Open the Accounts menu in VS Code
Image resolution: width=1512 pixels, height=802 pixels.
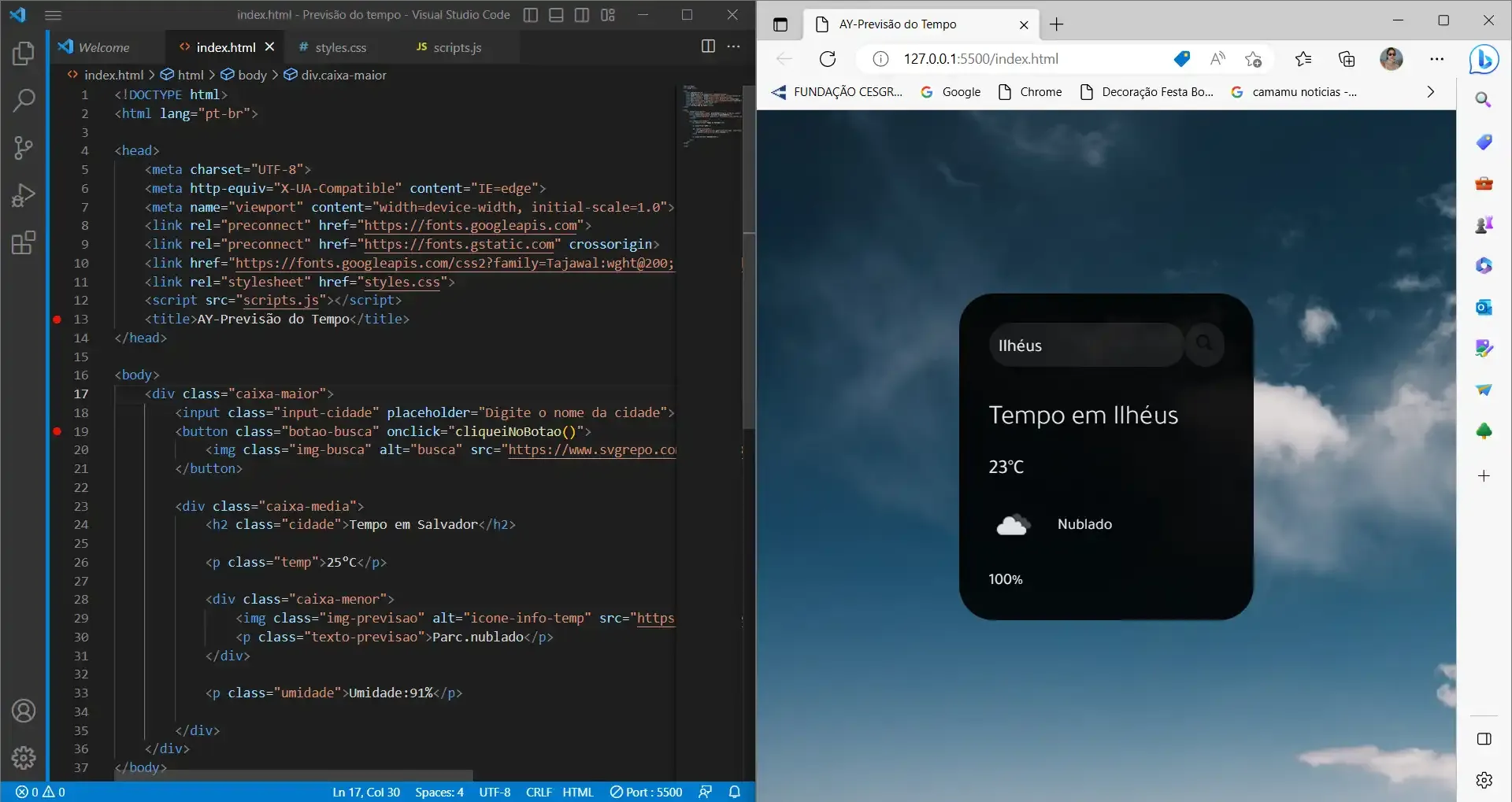(x=24, y=711)
